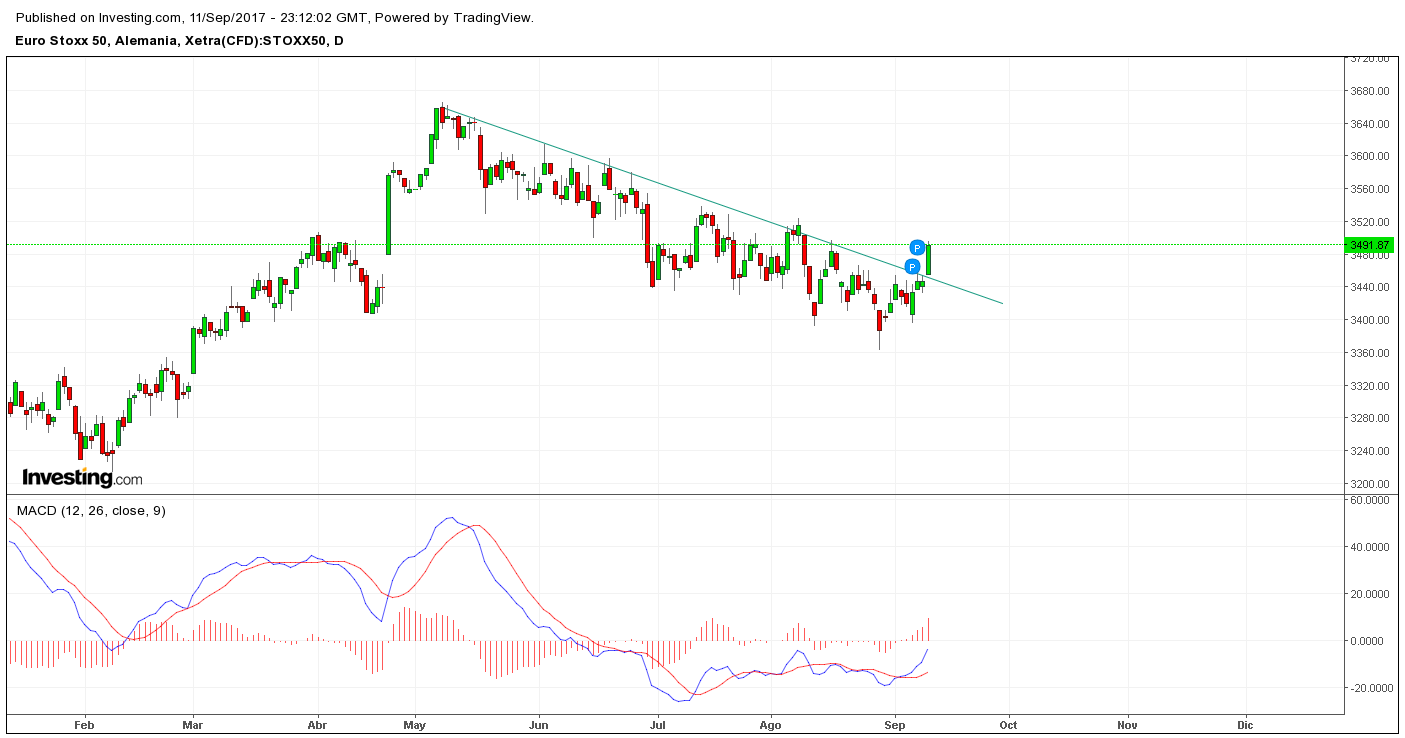
Task: Click the Jun label on time axis
Action: (x=539, y=725)
